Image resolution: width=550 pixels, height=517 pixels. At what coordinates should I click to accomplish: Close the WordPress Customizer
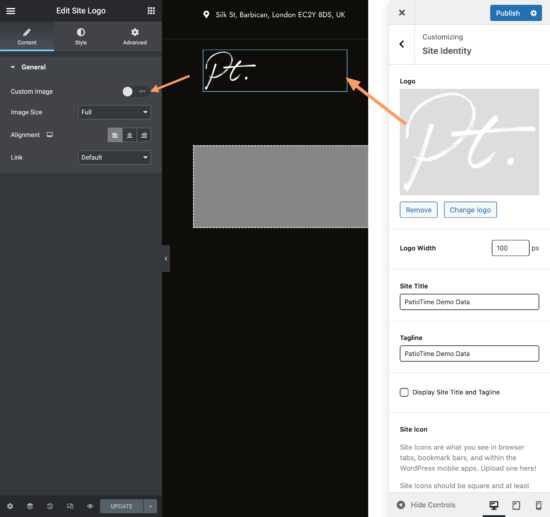(x=402, y=13)
